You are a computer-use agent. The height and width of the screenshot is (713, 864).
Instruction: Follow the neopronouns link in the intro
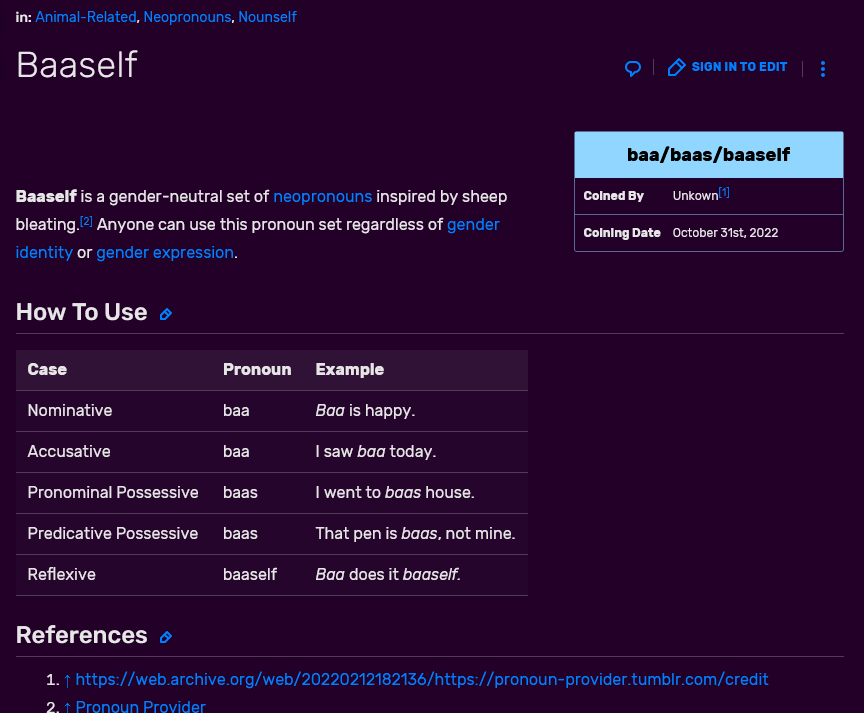pyautogui.click(x=322, y=197)
